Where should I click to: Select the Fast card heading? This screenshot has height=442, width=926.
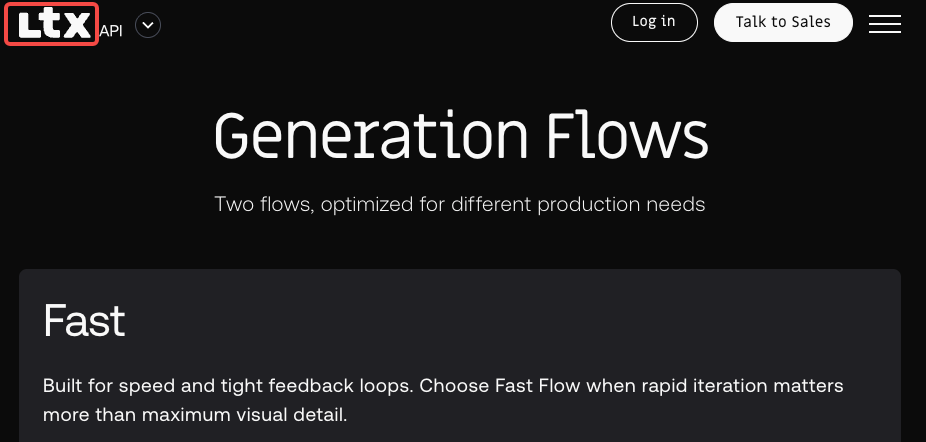pyautogui.click(x=85, y=321)
